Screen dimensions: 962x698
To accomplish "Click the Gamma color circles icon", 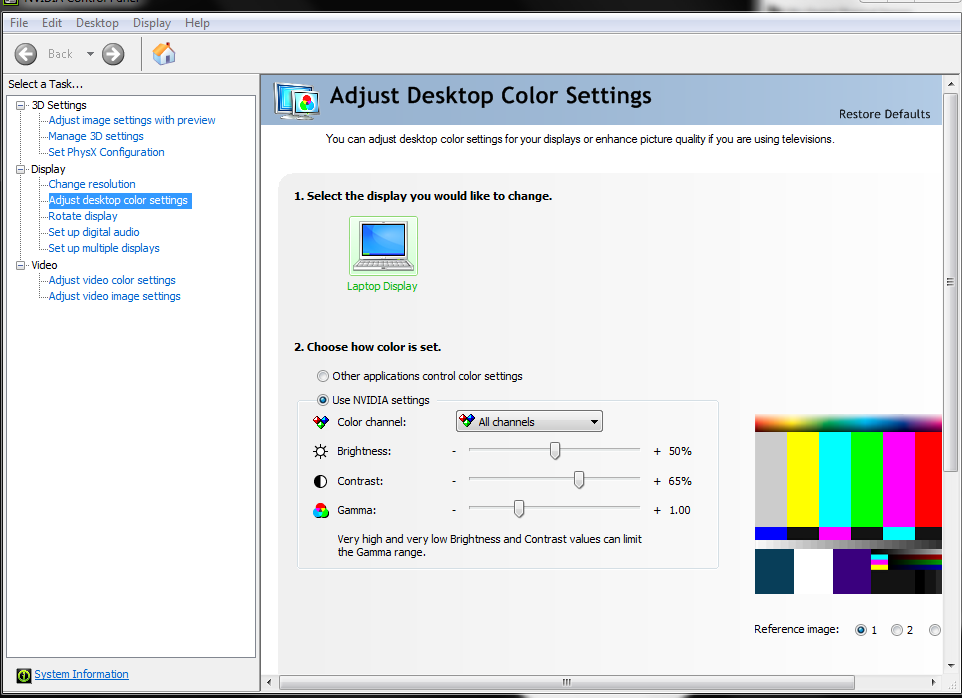I will 321,510.
